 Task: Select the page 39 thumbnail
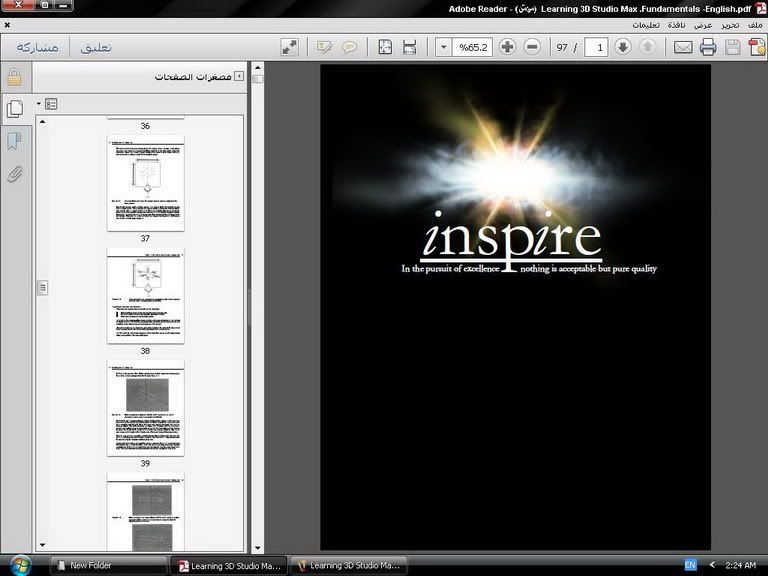click(145, 408)
